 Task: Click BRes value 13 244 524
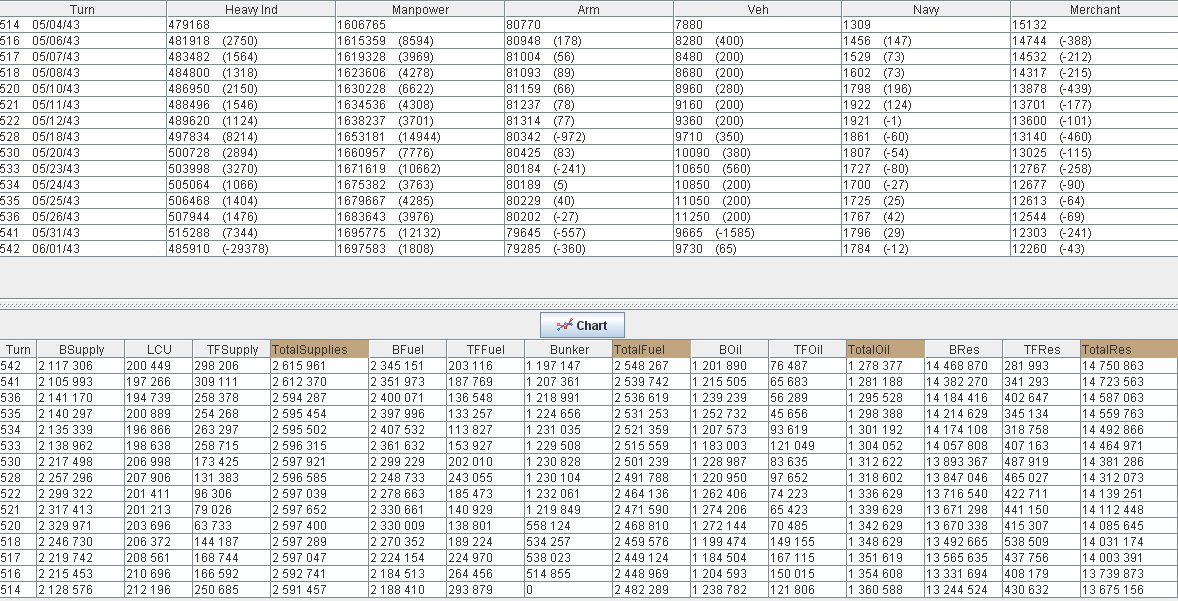click(x=963, y=590)
